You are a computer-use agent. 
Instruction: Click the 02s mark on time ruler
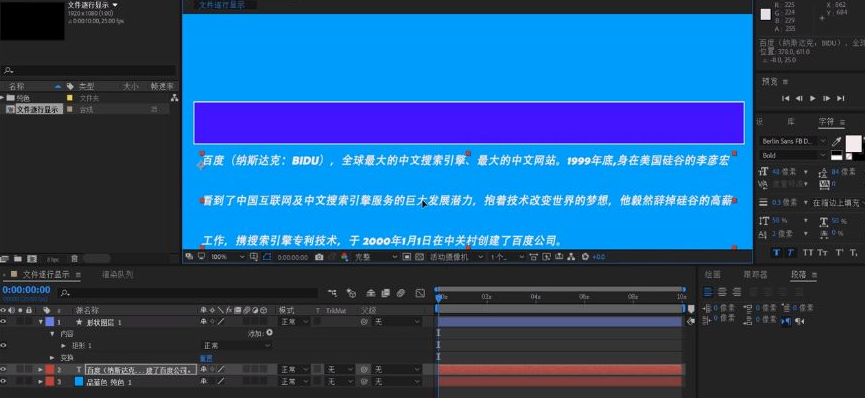[x=486, y=296]
